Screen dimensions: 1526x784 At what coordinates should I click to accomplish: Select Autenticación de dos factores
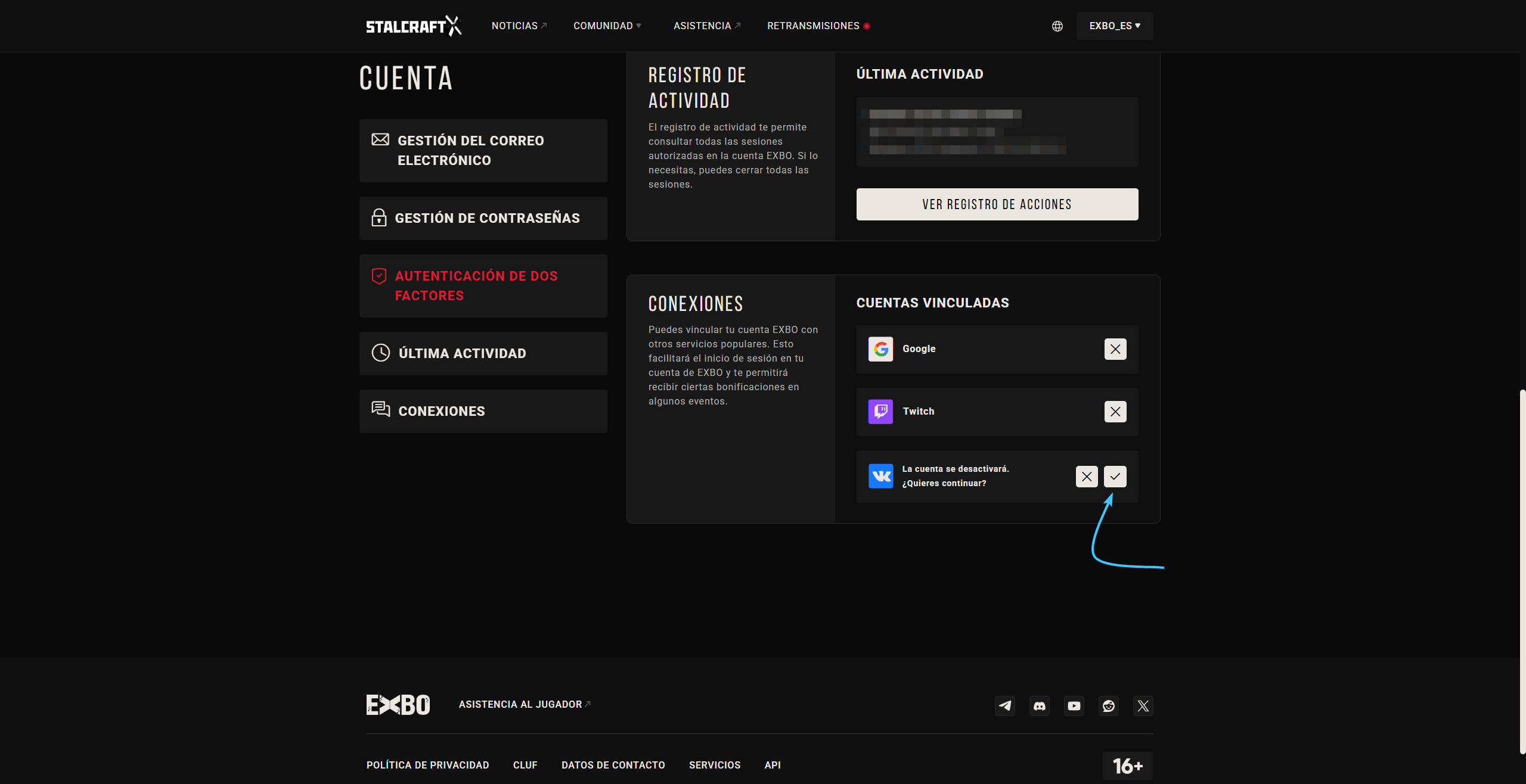click(x=483, y=286)
